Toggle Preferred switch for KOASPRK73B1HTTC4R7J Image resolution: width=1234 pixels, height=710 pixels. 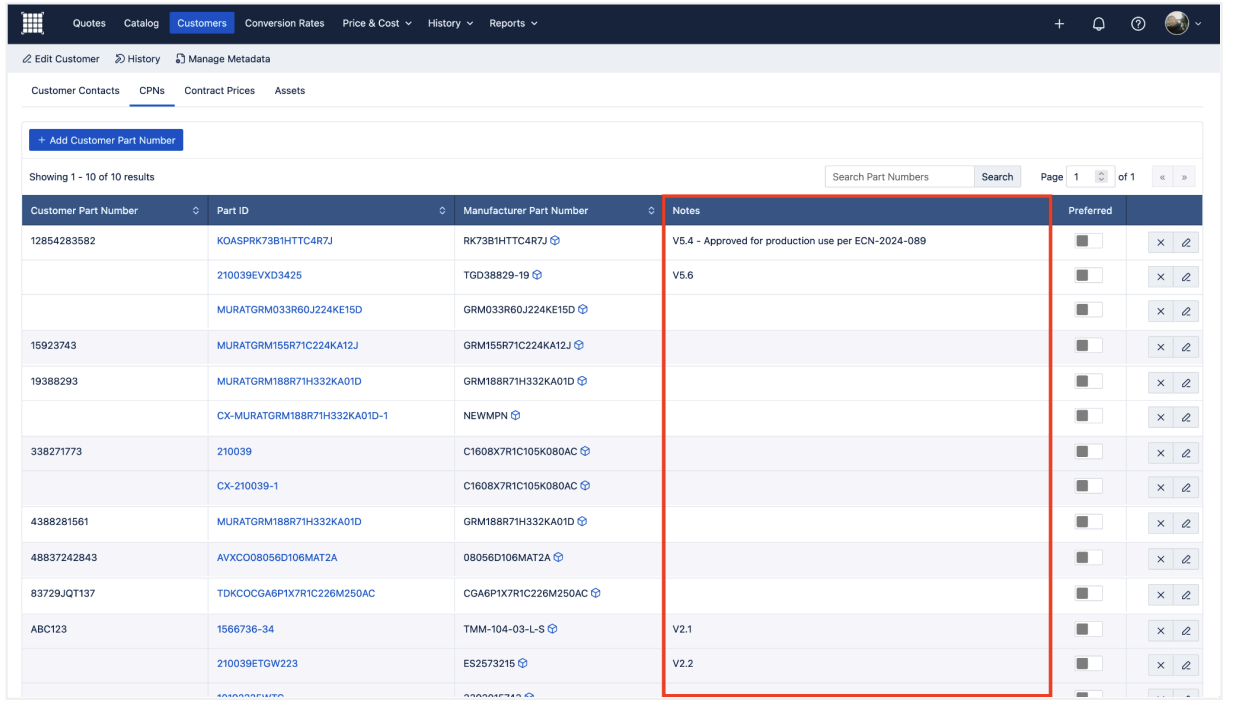click(1088, 240)
